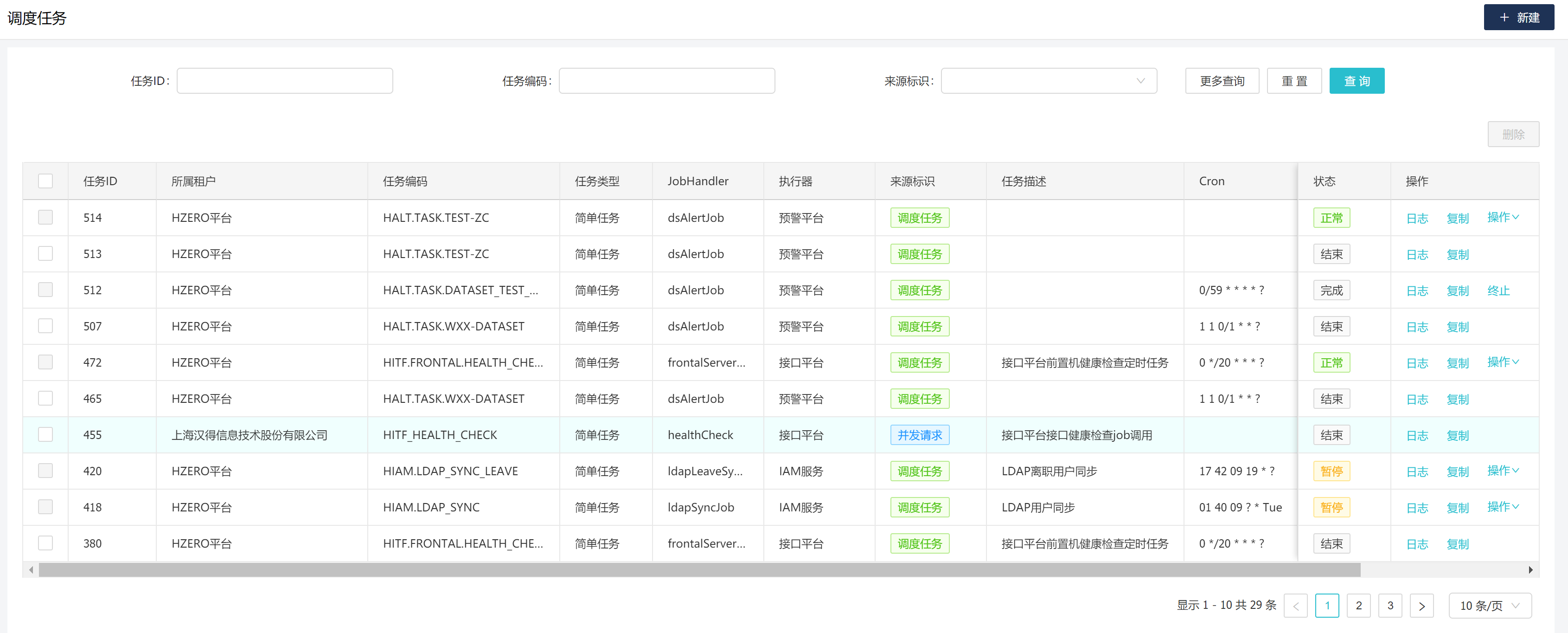
Task: Go to page 2
Action: (x=1358, y=606)
